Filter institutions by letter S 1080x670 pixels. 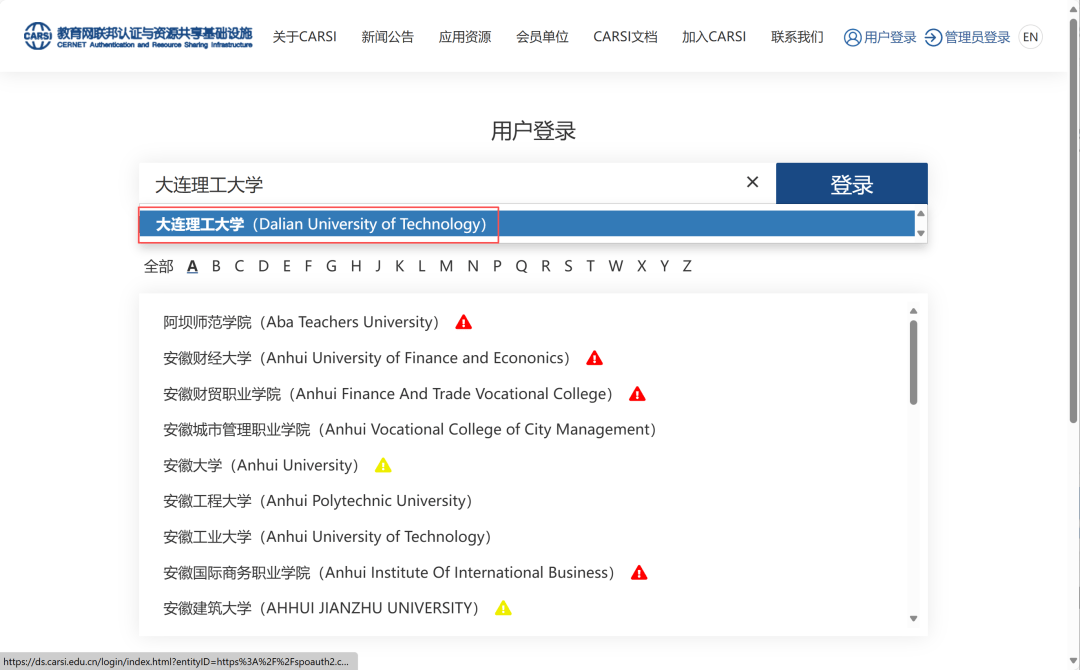click(568, 266)
